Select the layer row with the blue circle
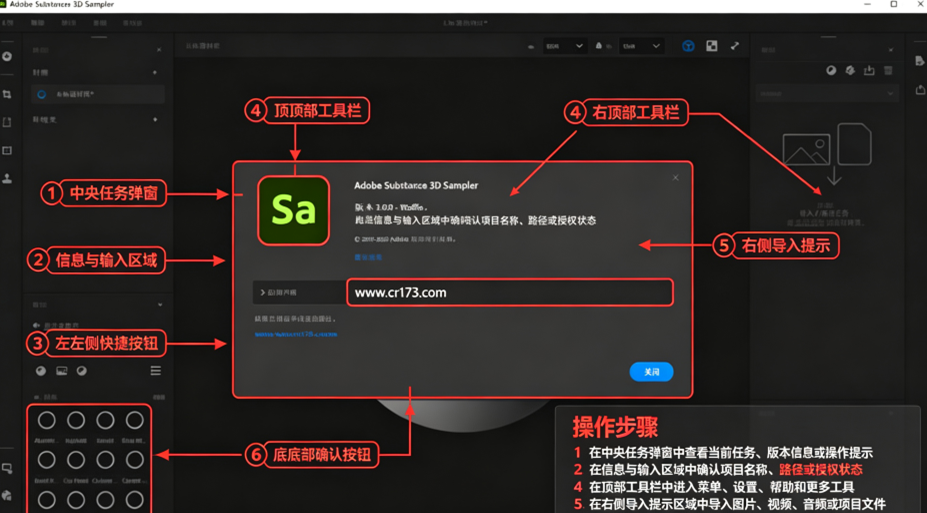927x513 pixels. click(x=98, y=94)
